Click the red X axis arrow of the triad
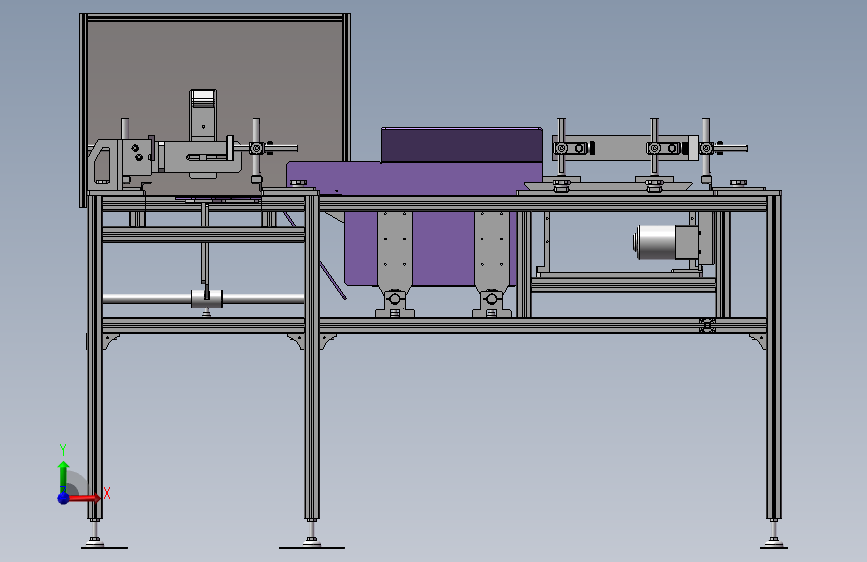 point(86,498)
